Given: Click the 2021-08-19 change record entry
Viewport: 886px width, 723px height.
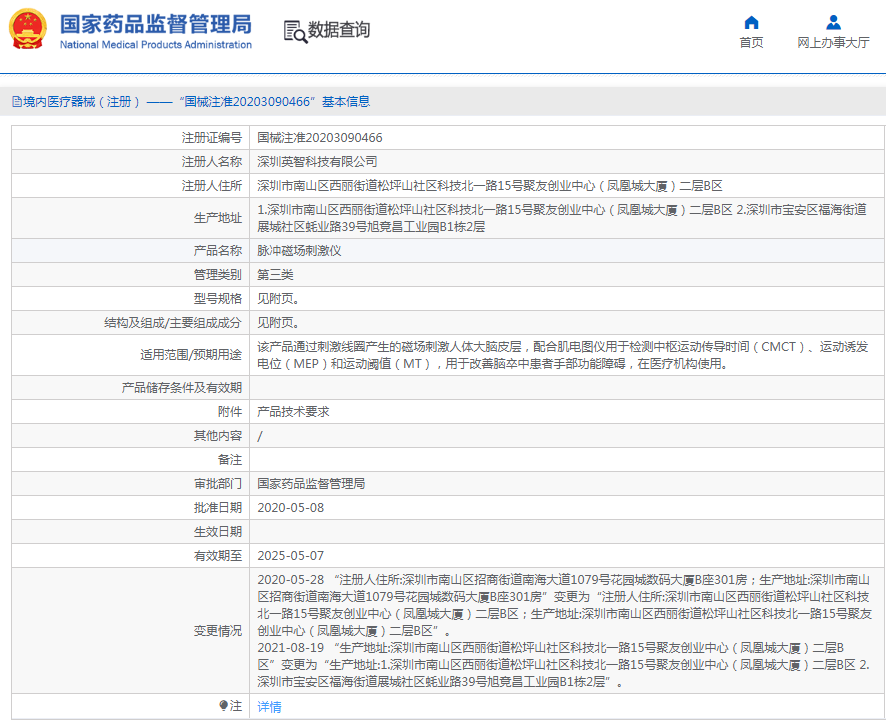Looking at the screenshot, I should pos(290,648).
